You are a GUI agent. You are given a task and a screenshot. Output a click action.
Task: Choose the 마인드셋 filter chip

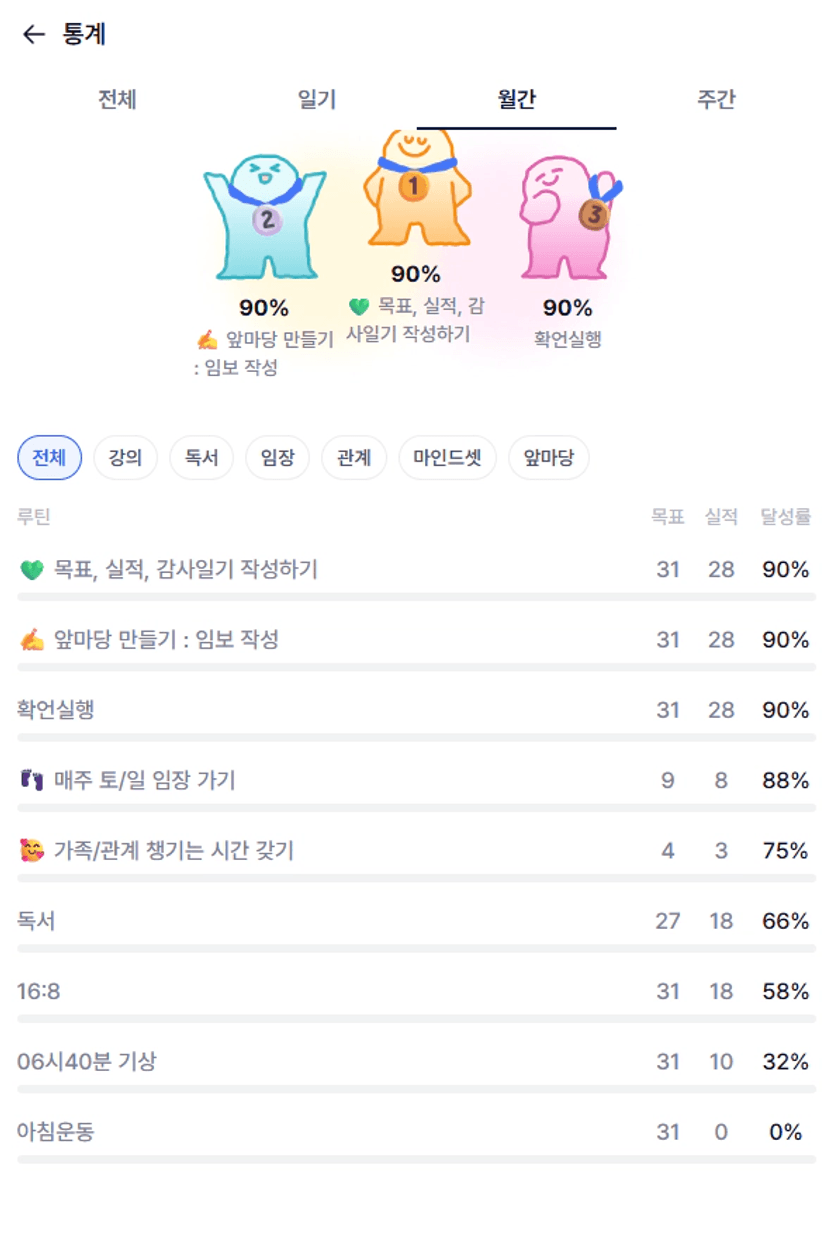point(447,459)
